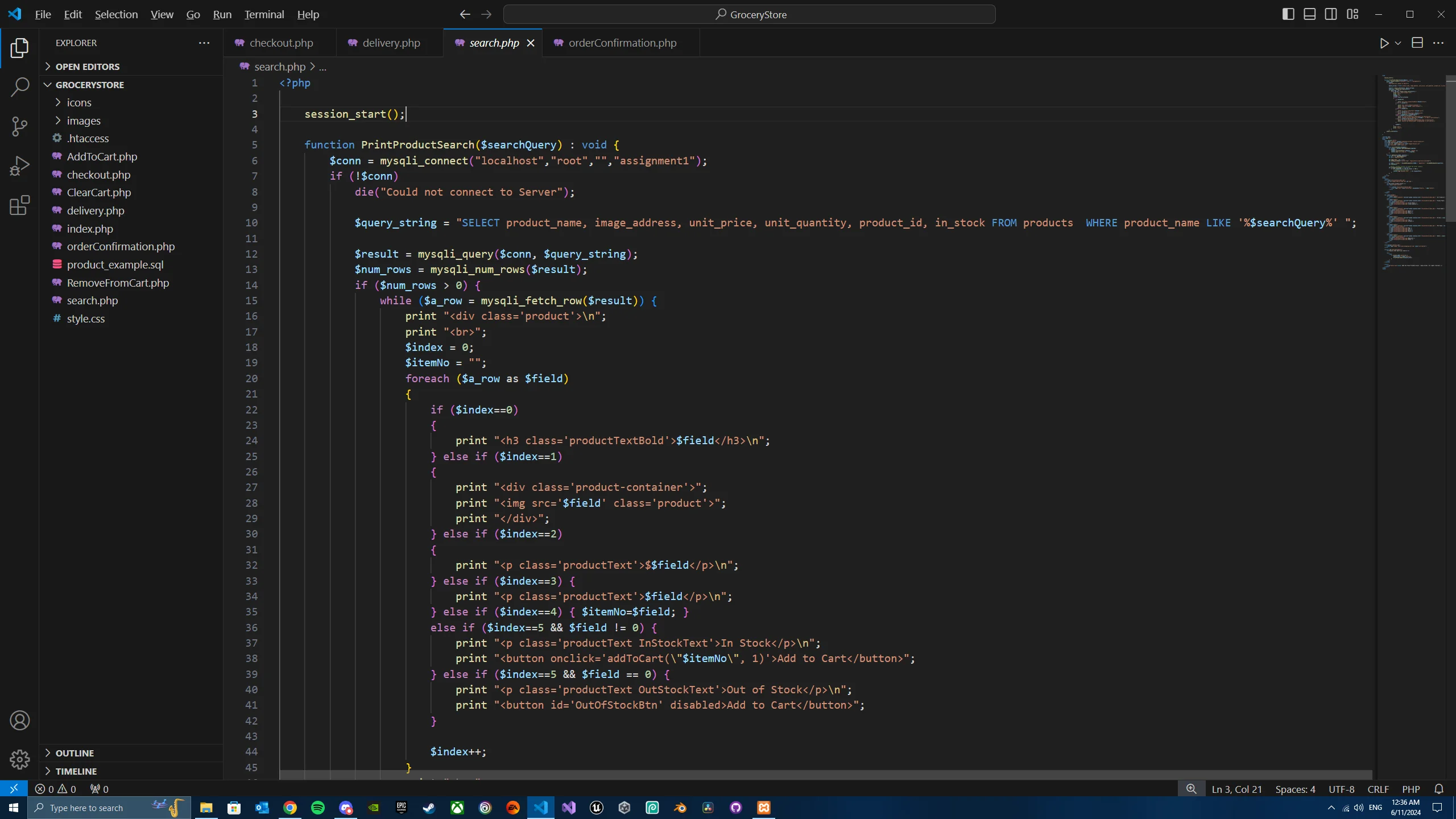Toggle the bottom panel layout button
The height and width of the screenshot is (819, 1456).
(1309, 14)
